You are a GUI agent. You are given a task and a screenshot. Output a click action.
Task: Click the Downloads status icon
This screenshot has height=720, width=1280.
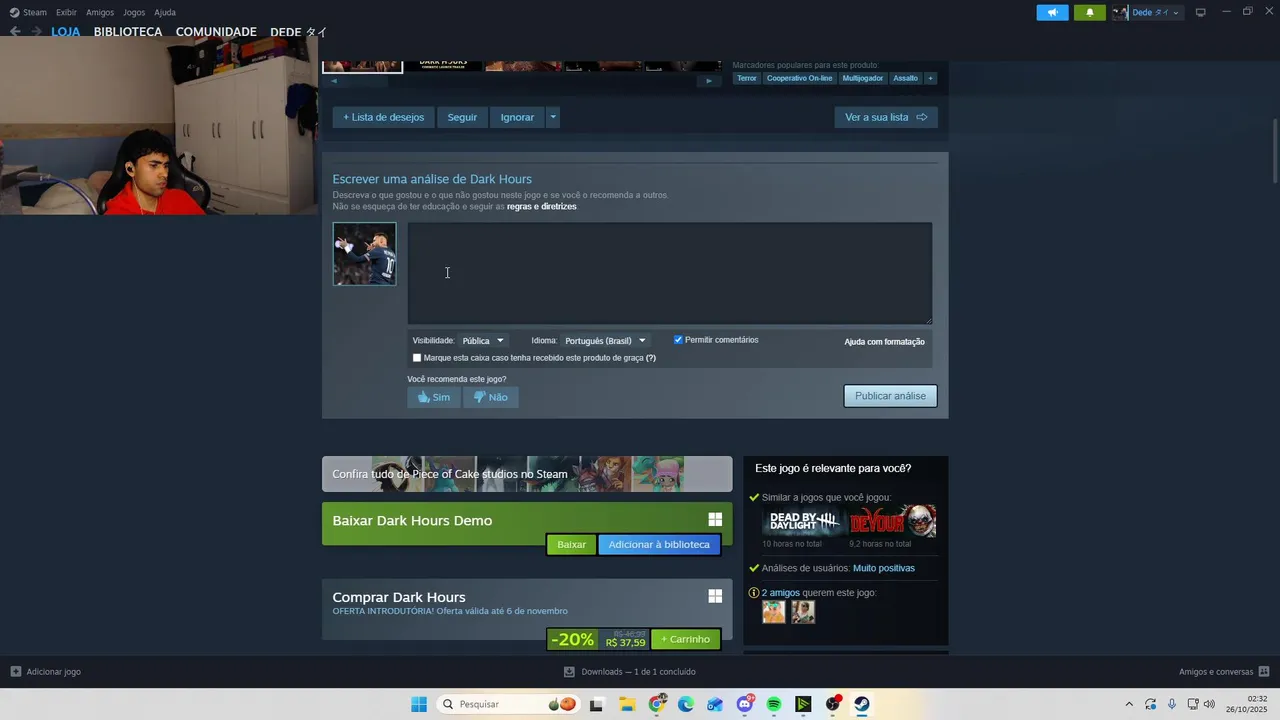(569, 672)
